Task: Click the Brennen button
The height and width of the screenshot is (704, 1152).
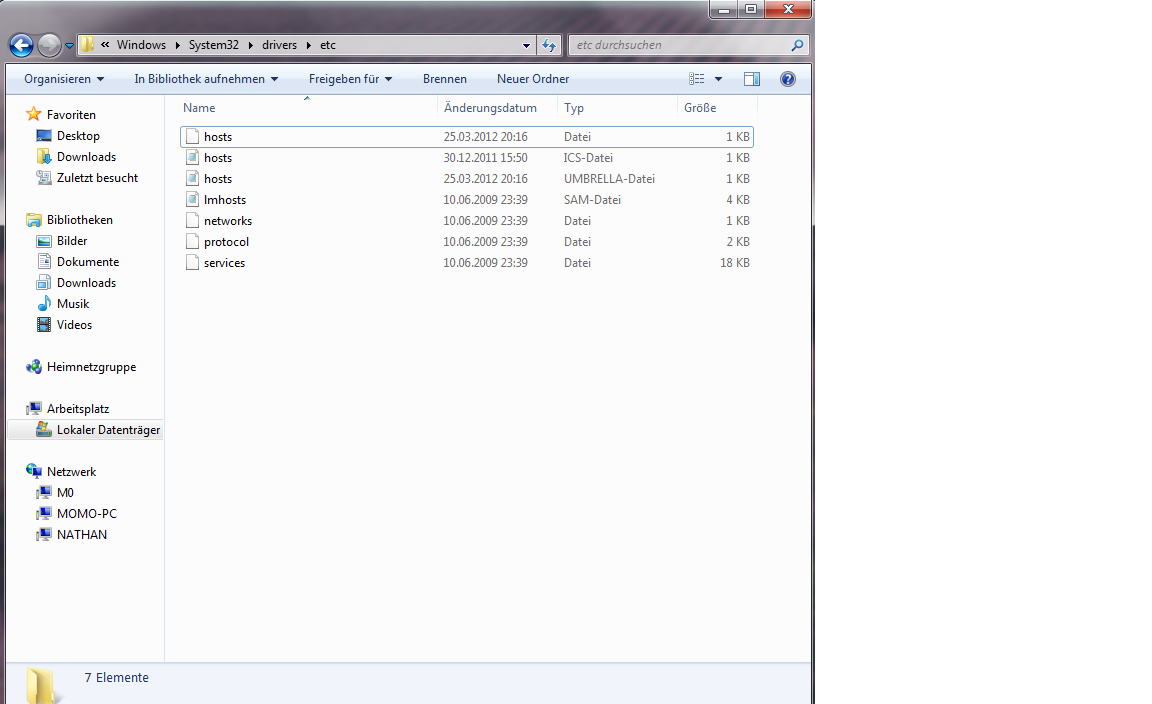Action: point(444,79)
